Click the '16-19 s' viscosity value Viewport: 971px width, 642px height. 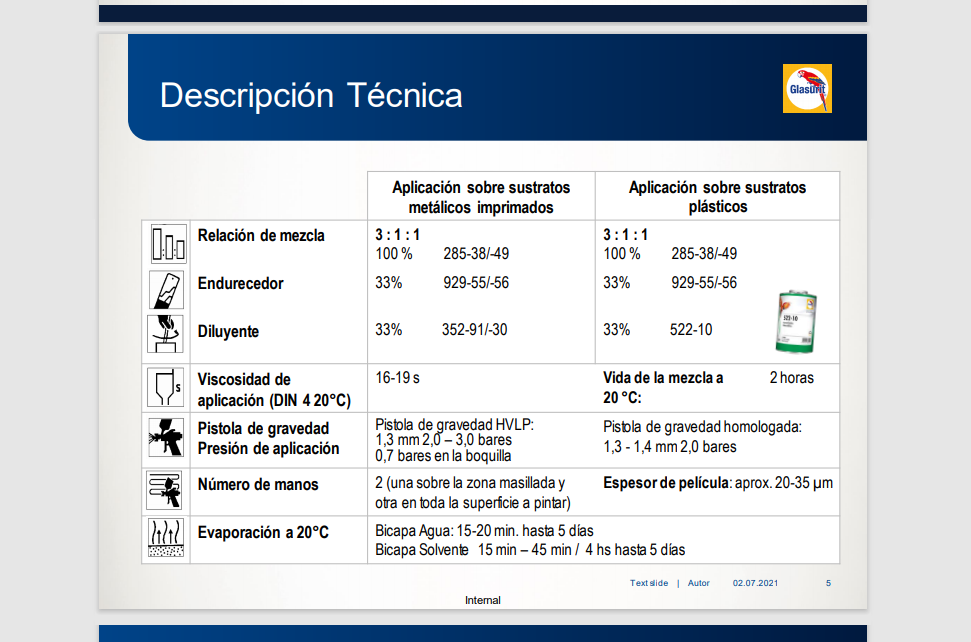point(397,378)
